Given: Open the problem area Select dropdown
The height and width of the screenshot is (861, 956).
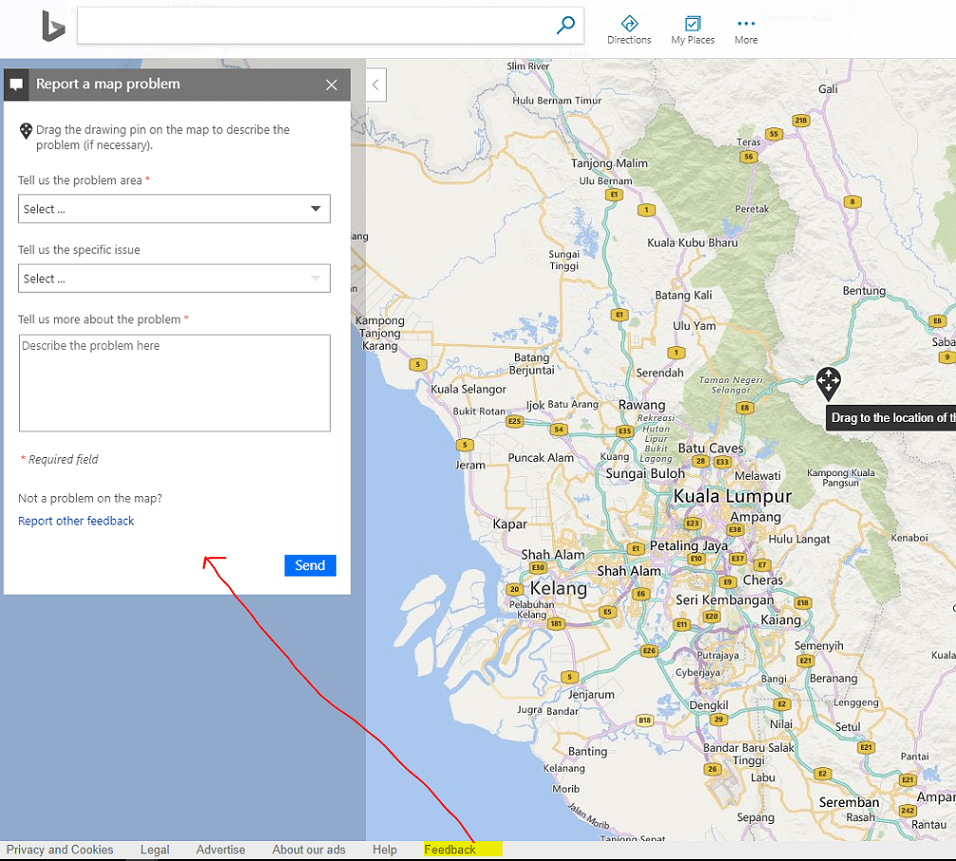Looking at the screenshot, I should point(174,208).
